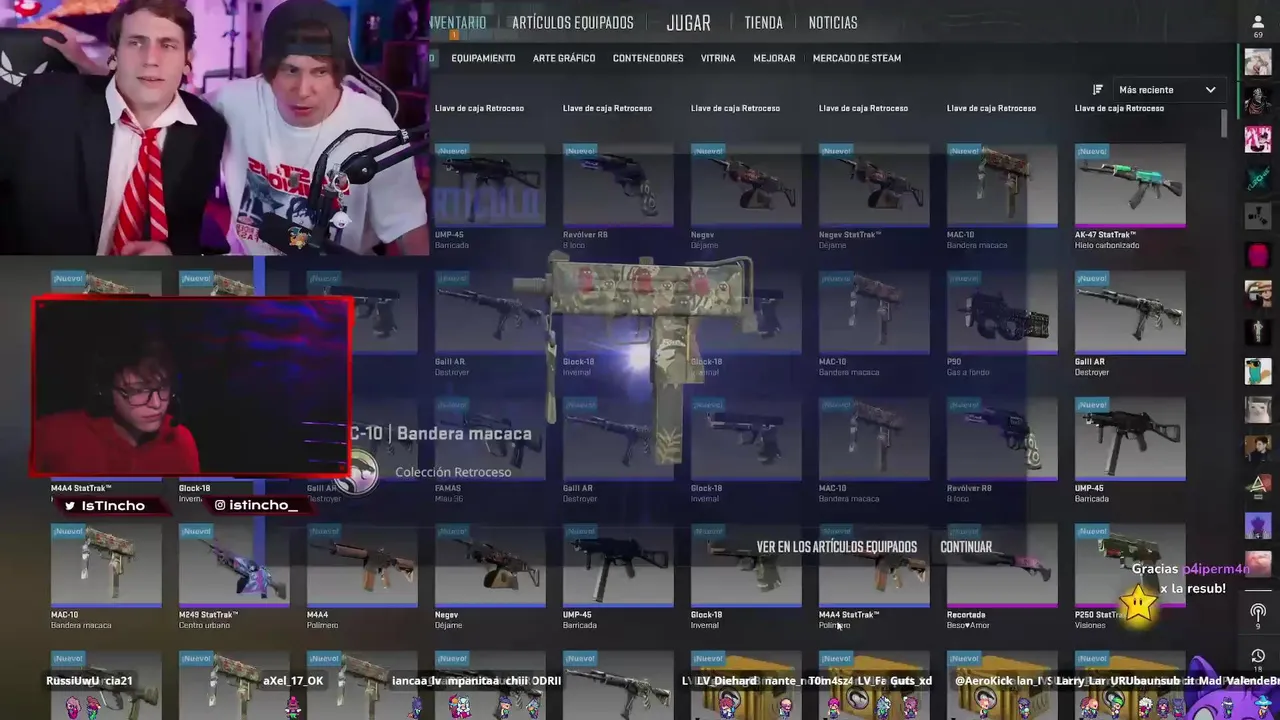1280x720 pixels.
Task: Click the sort order icon beside Más reciente
Action: pyautogui.click(x=1098, y=90)
